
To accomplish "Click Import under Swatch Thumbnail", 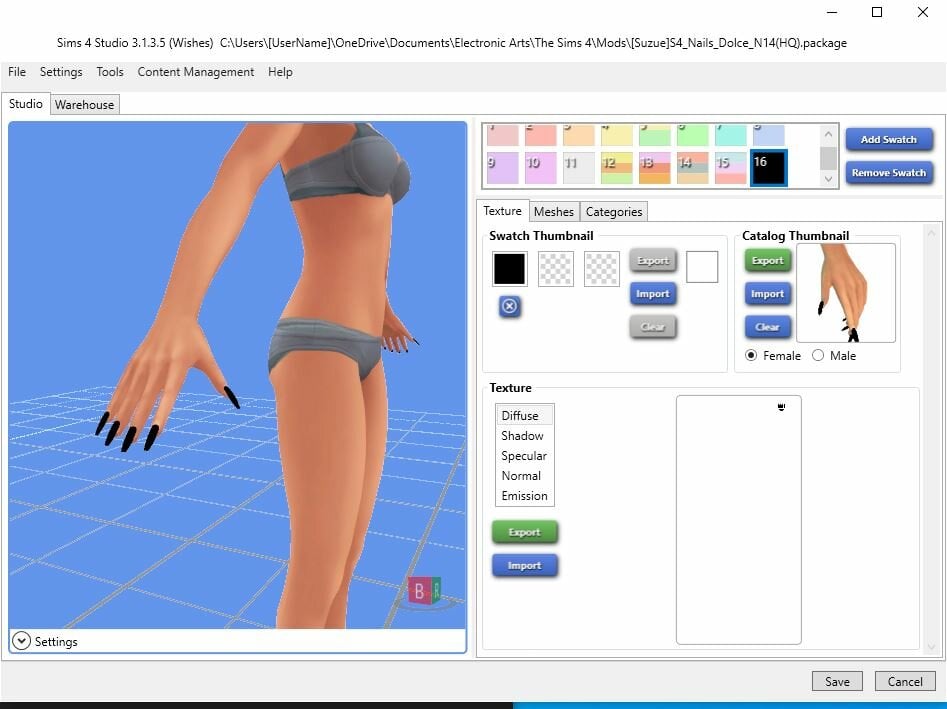I will tap(652, 294).
